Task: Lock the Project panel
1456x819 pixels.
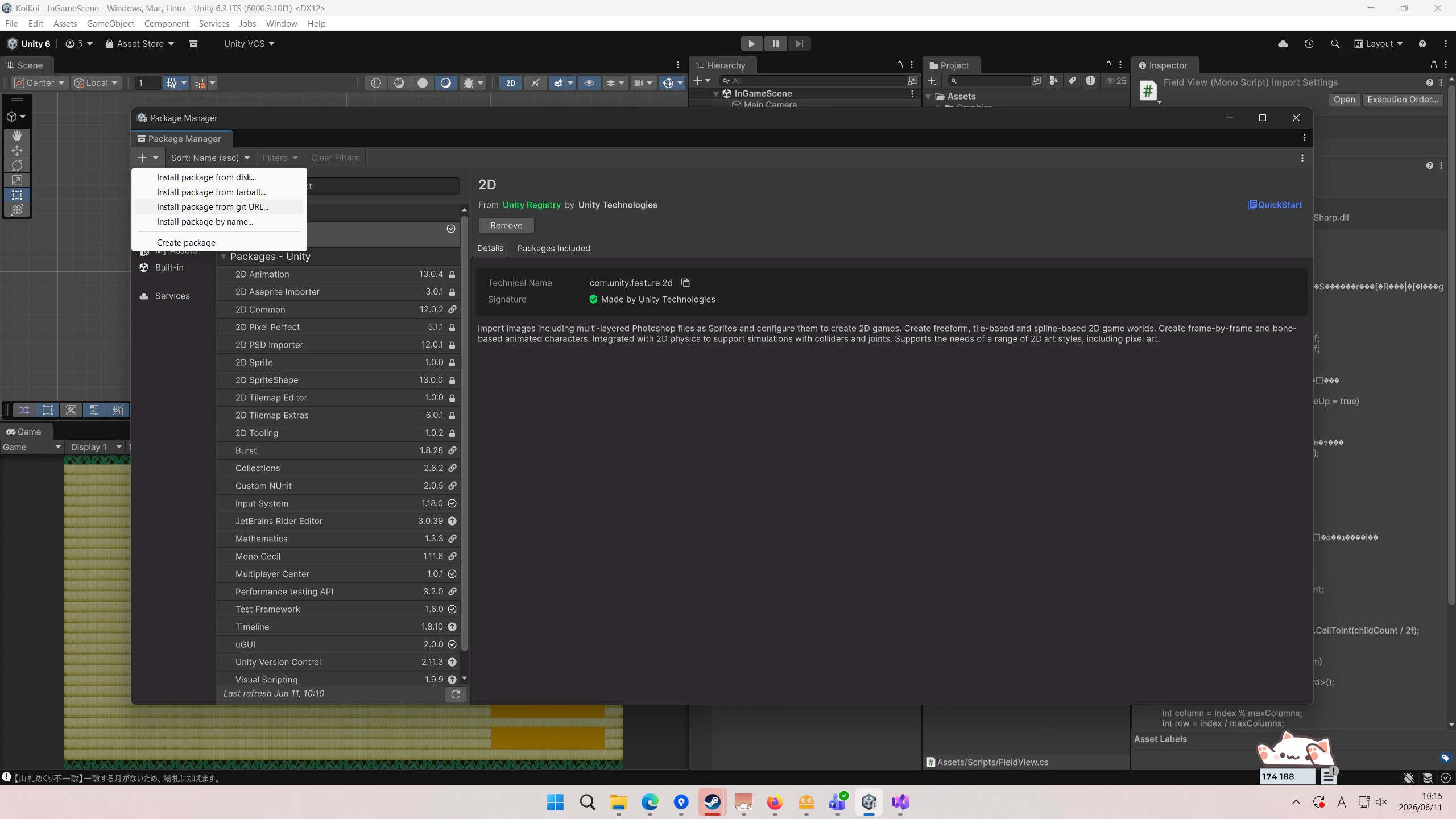Action: click(x=1108, y=65)
